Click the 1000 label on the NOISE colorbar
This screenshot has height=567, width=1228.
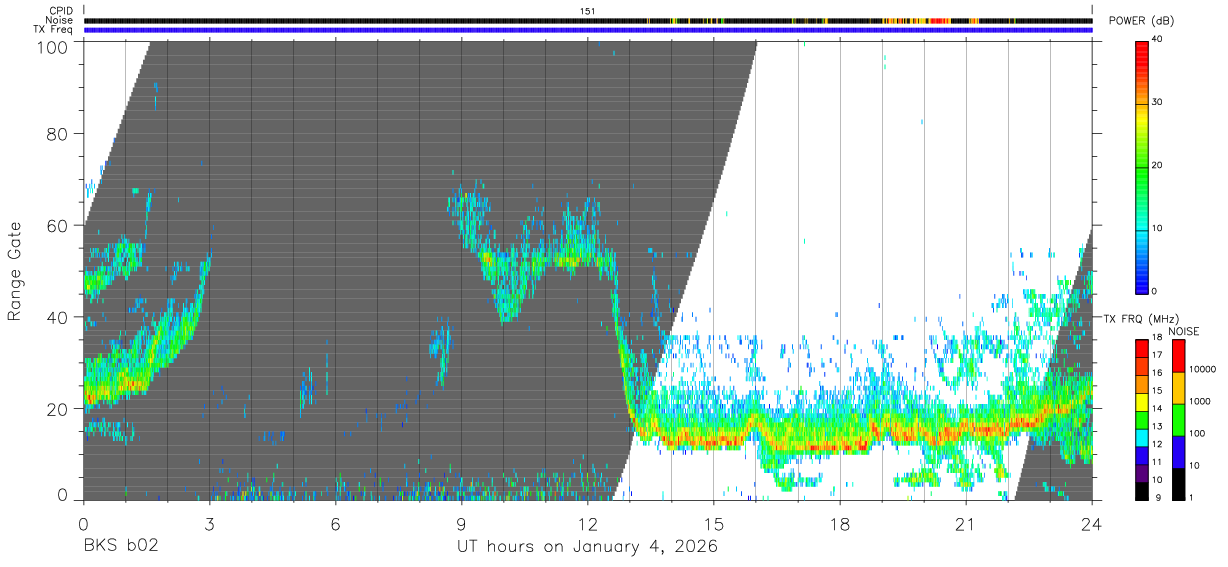(x=1199, y=401)
